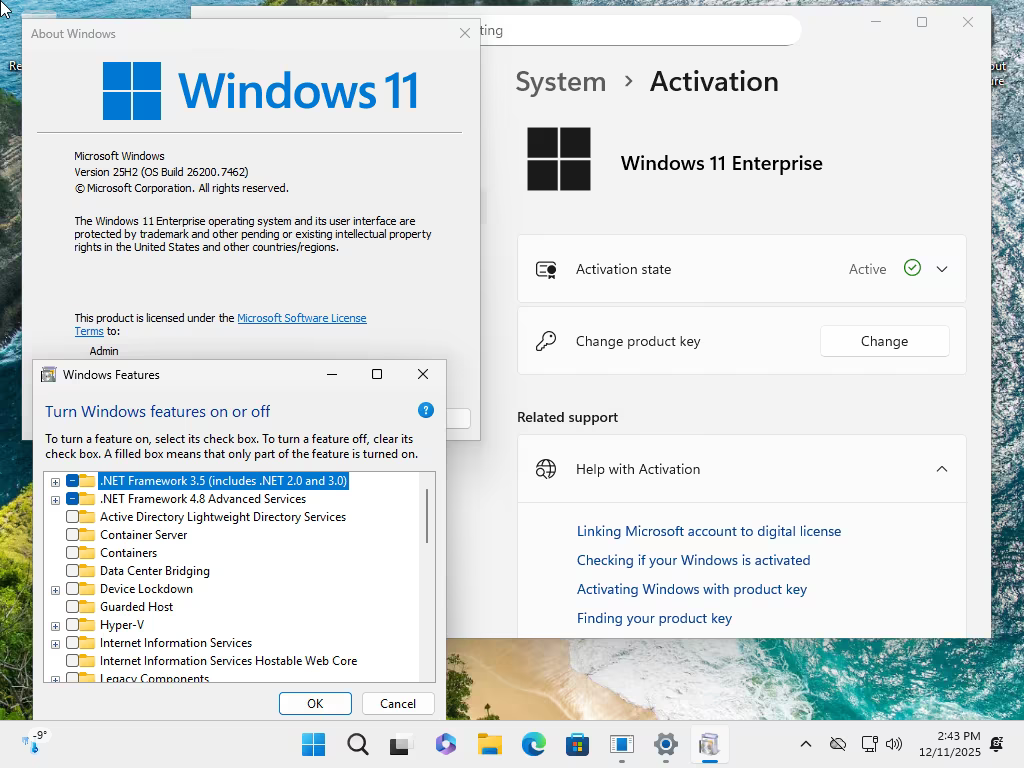Viewport: 1024px width, 768px height.
Task: Select Internet Information Services Hostable Web Core
Action: click(x=228, y=661)
